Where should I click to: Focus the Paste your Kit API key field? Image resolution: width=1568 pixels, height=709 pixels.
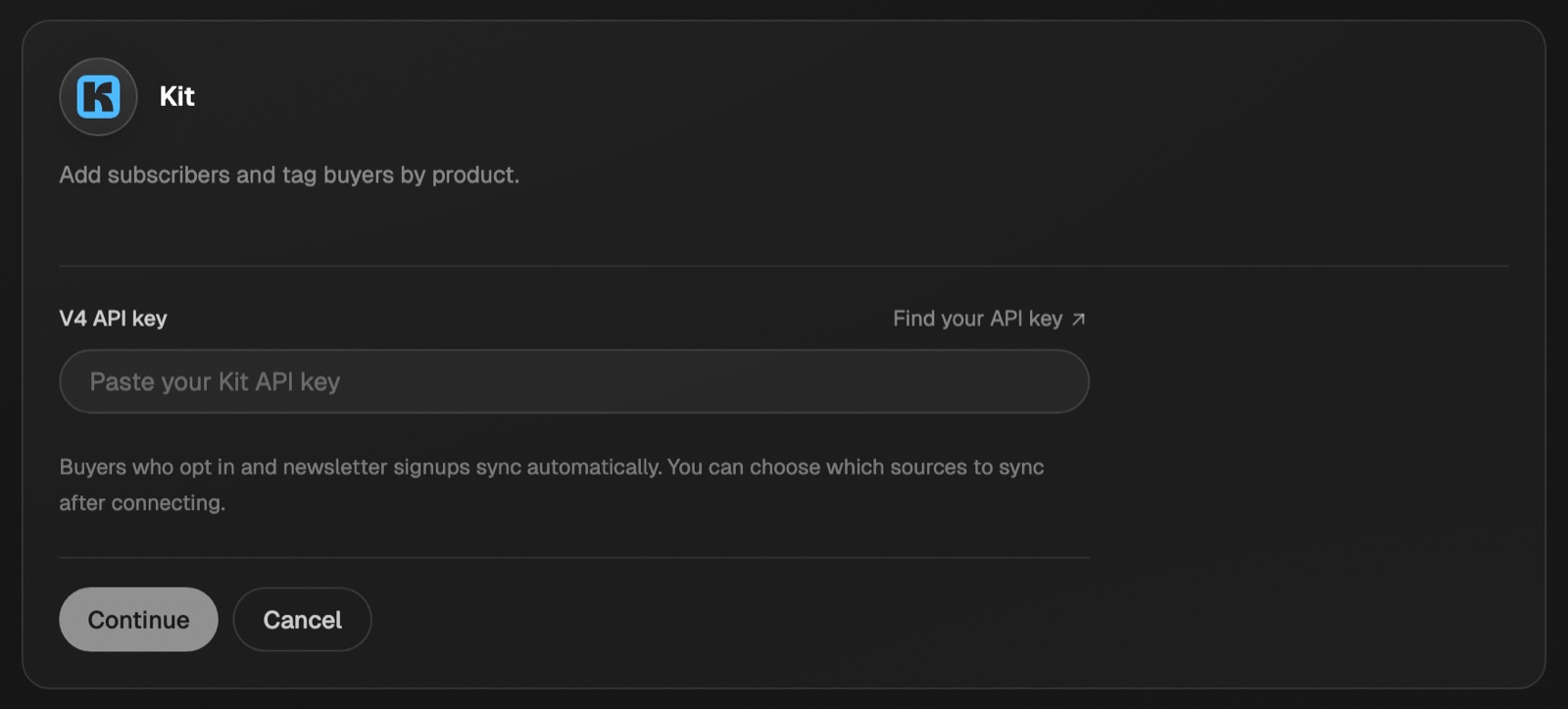(574, 381)
